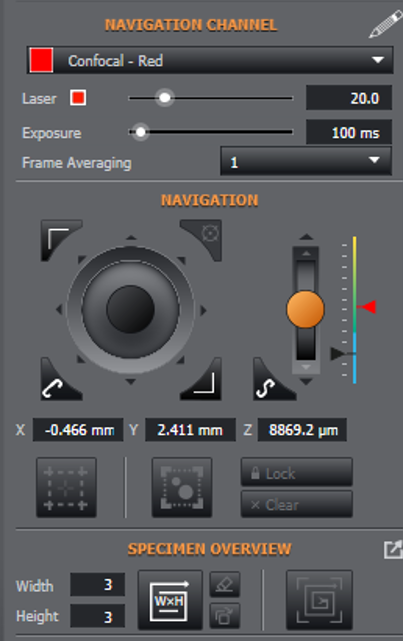Pop out the Specimen Overview panel
This screenshot has height=641, width=403.
coord(393,549)
